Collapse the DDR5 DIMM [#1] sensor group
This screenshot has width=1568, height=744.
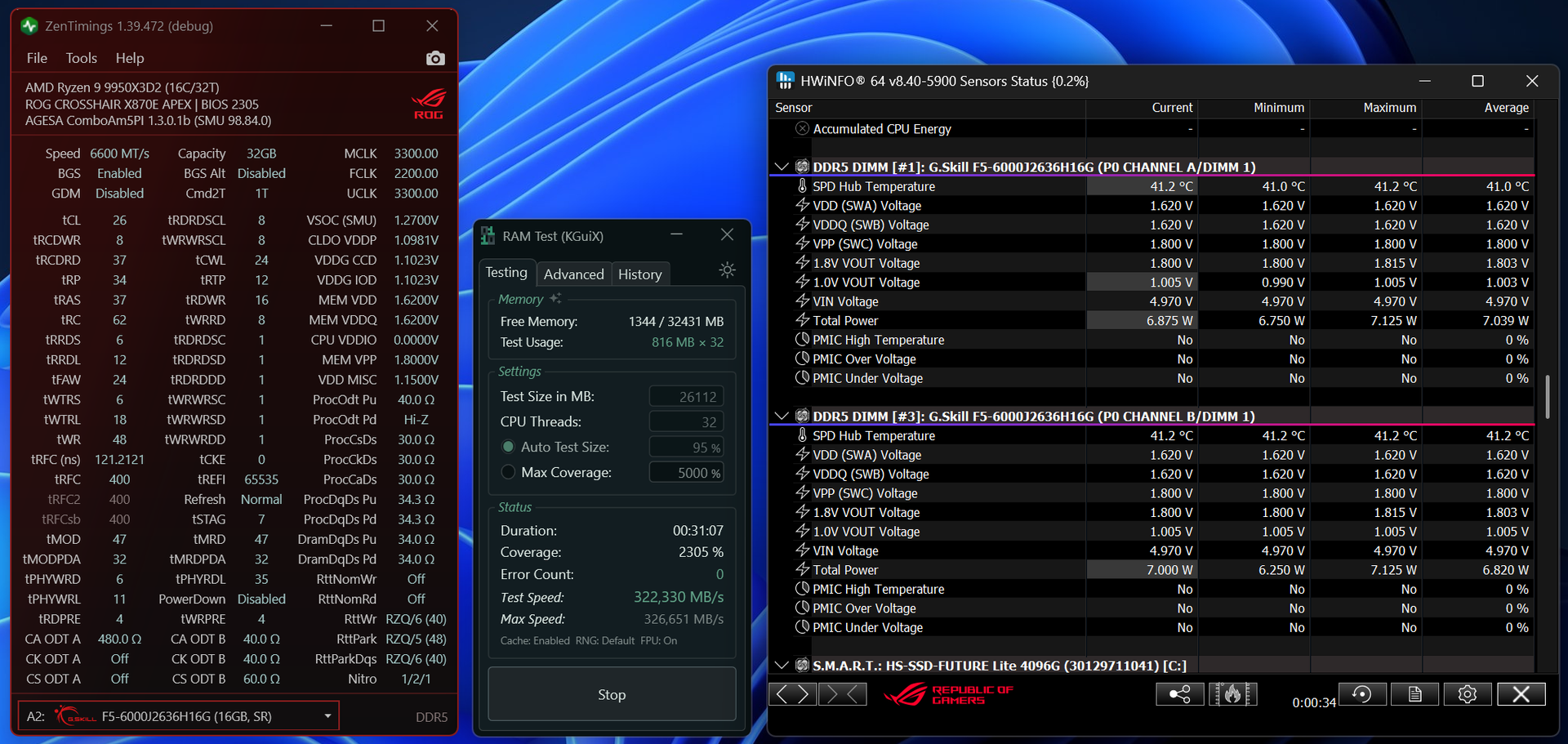pos(781,167)
